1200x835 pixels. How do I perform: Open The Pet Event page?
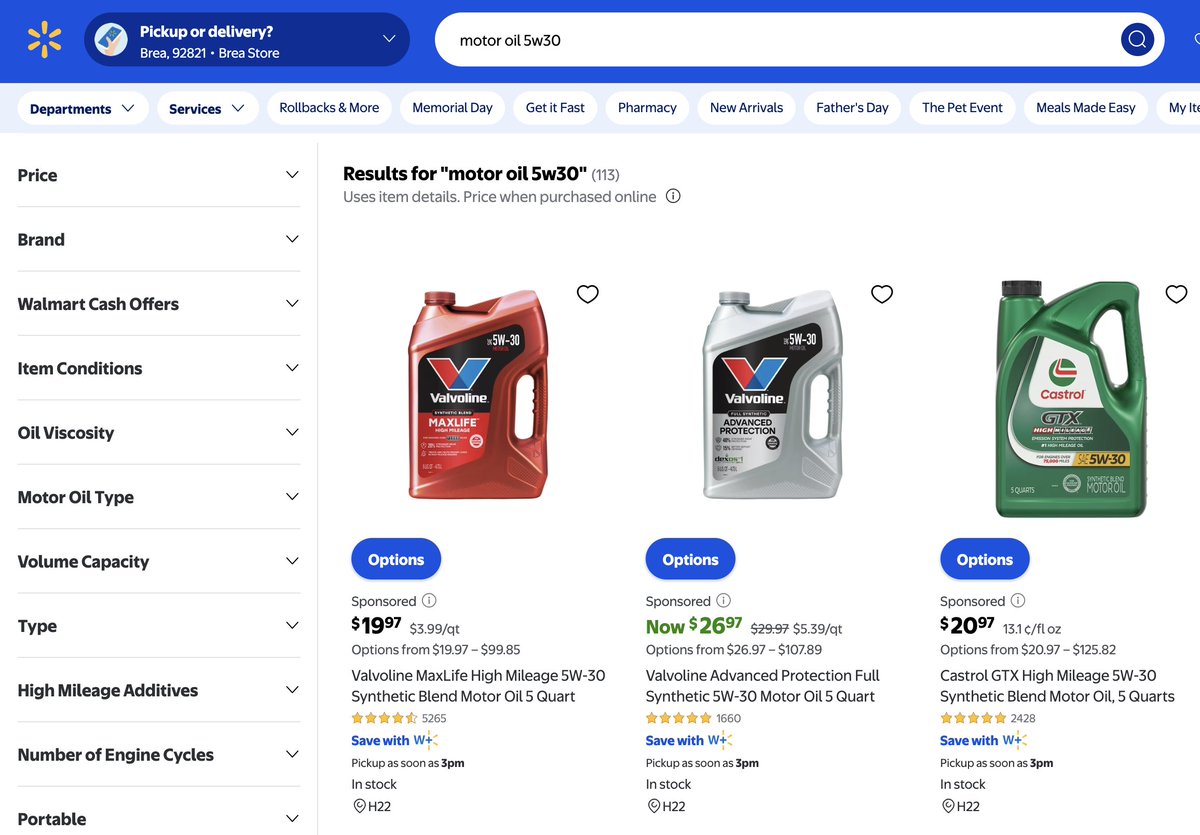963,108
